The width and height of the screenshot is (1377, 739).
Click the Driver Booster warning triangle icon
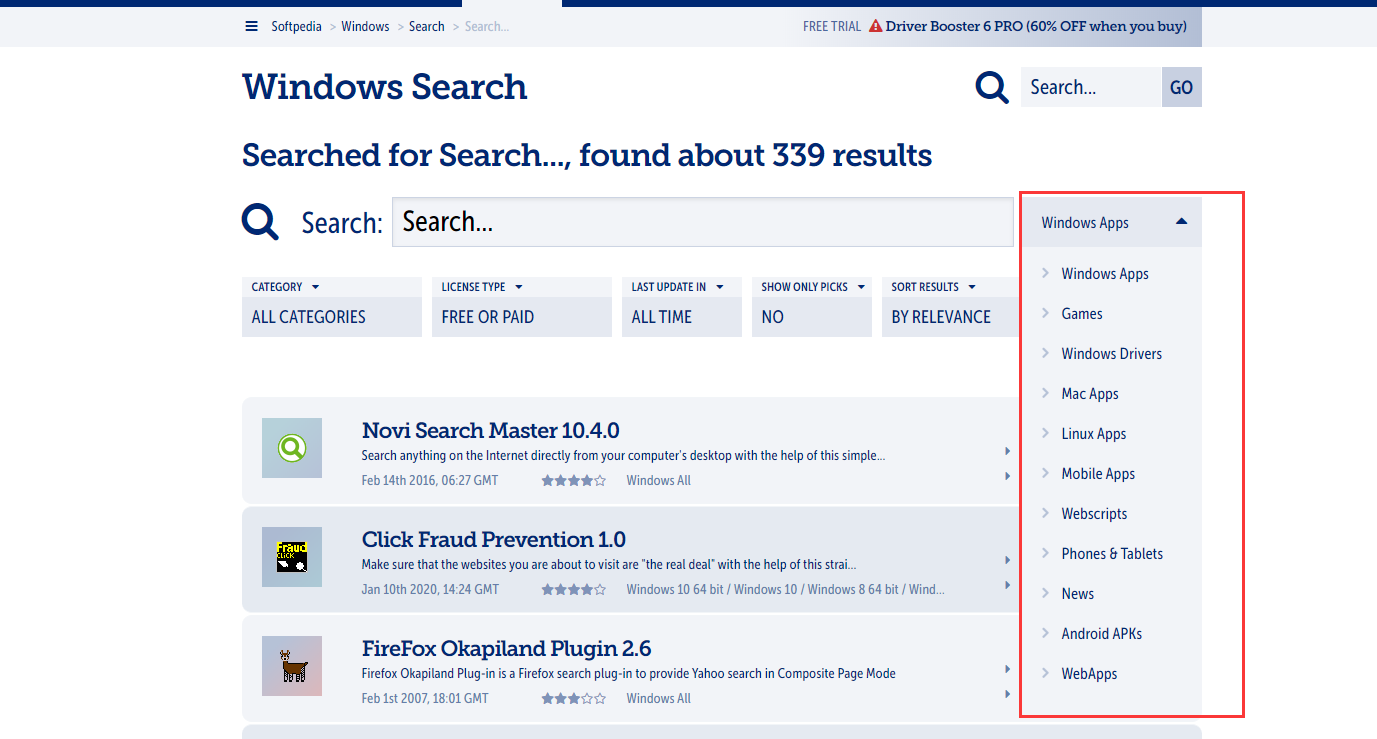875,26
